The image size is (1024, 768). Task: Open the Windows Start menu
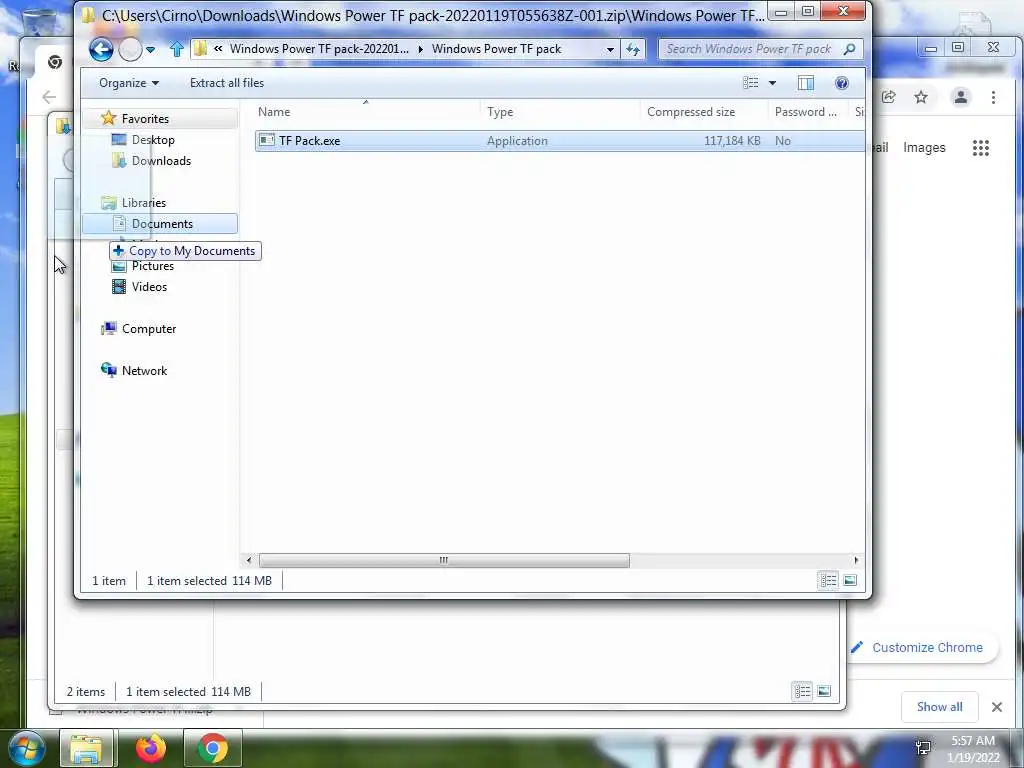click(x=27, y=748)
